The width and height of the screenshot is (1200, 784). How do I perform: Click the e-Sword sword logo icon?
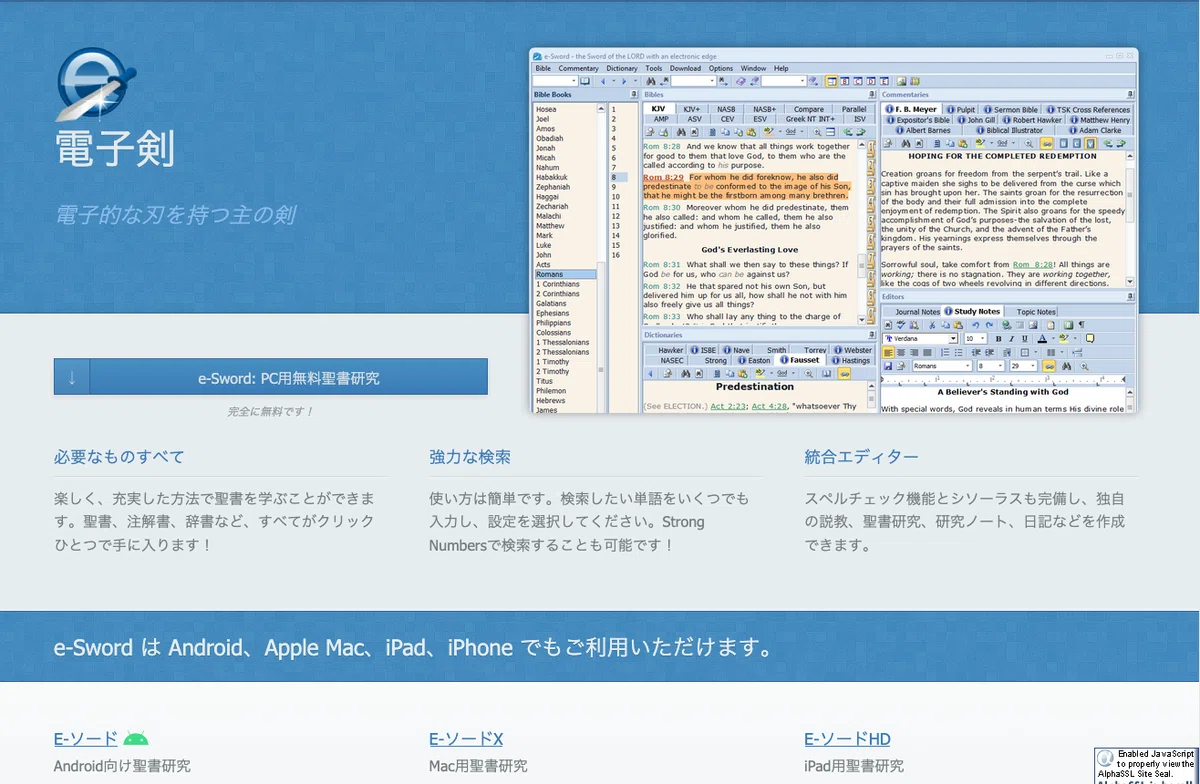pos(96,86)
